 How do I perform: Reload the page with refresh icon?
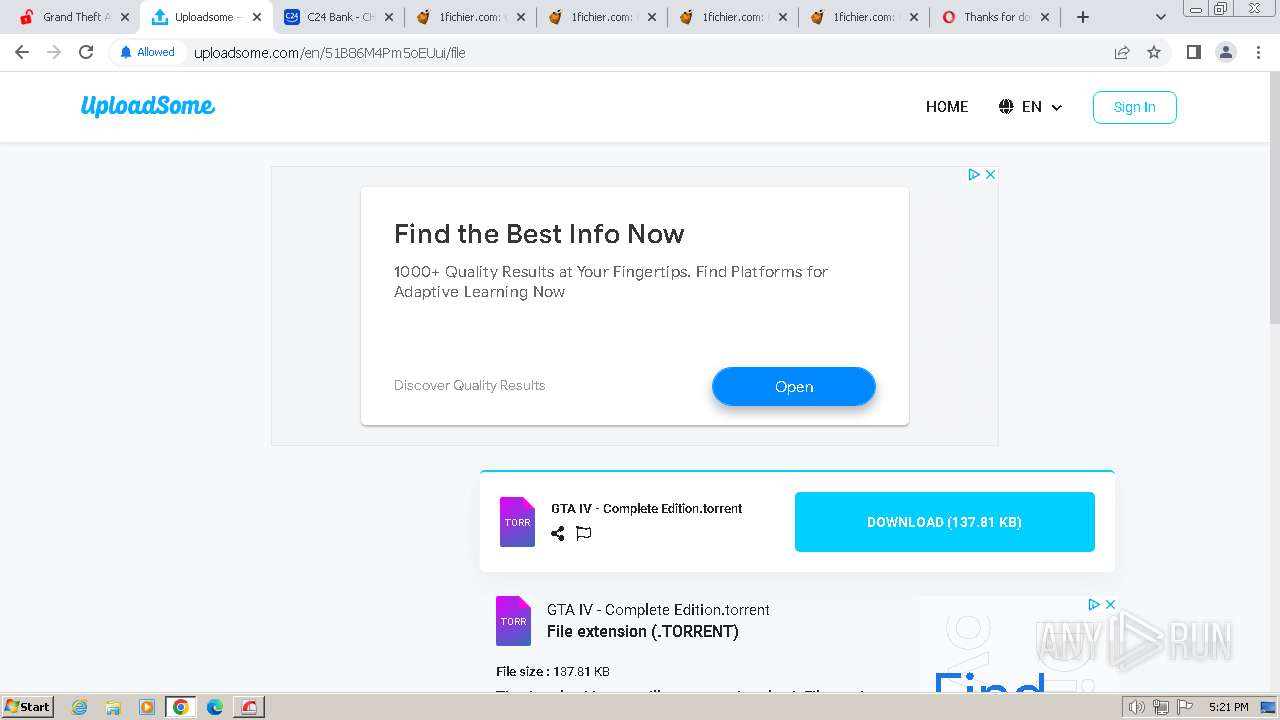[x=86, y=52]
